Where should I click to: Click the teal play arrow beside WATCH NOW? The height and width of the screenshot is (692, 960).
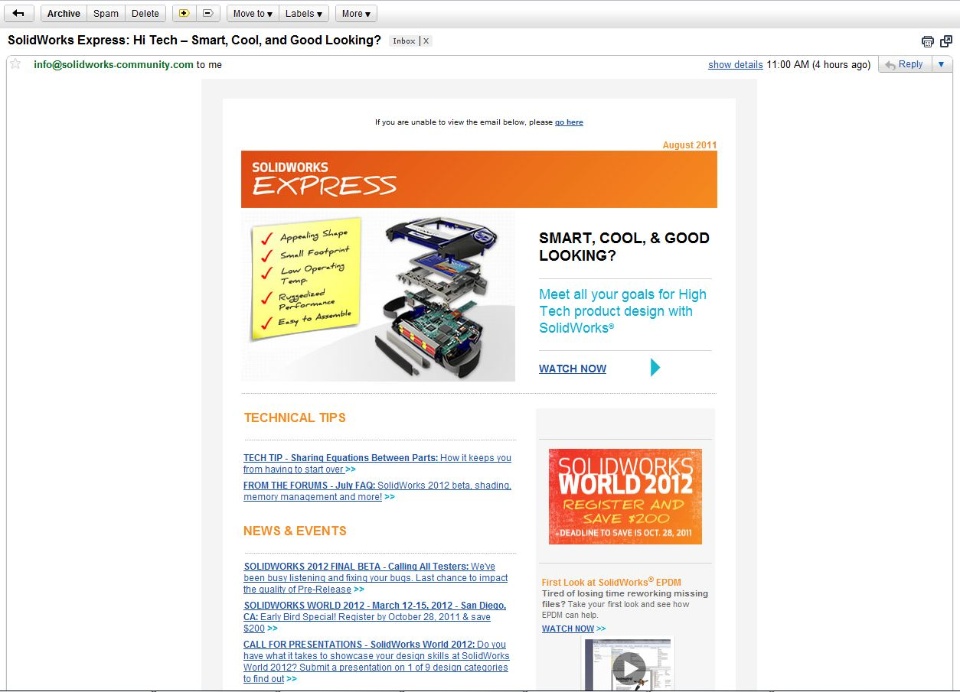pos(655,367)
